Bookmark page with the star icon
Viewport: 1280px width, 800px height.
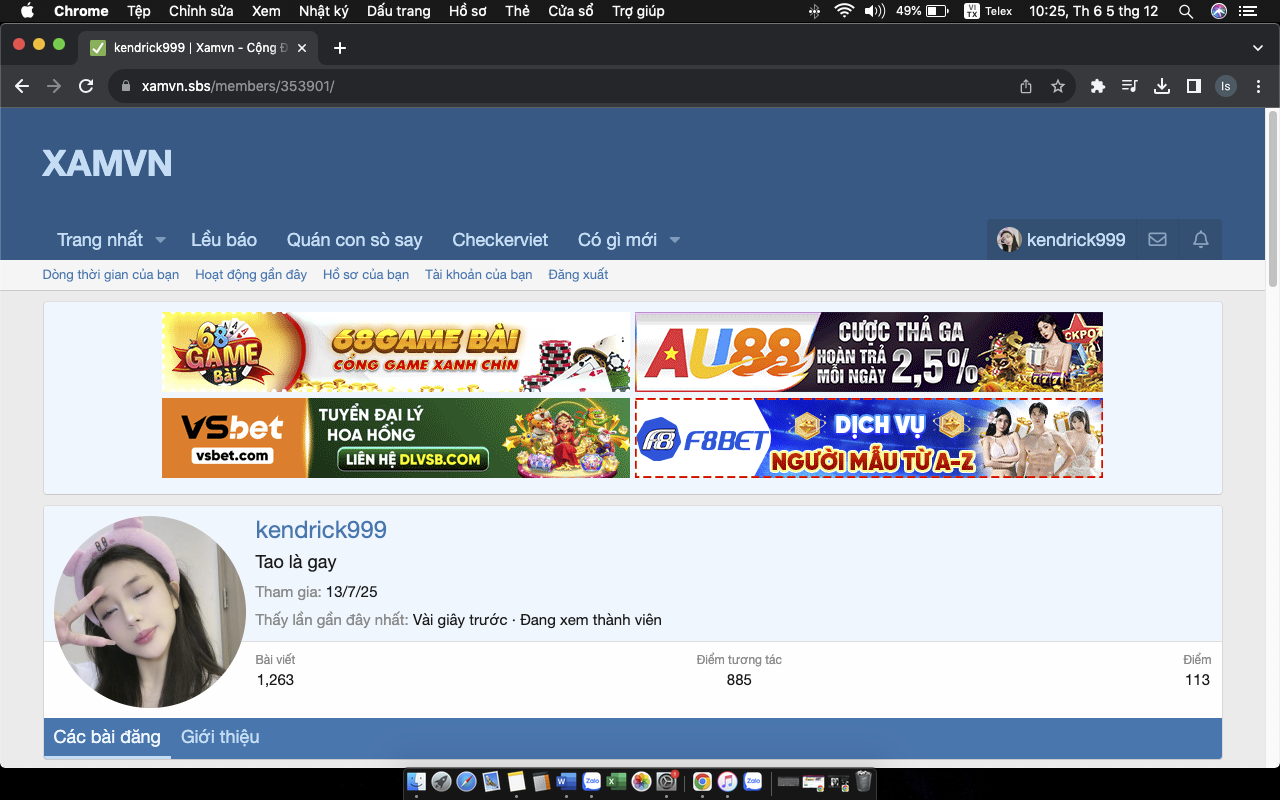coord(1058,87)
